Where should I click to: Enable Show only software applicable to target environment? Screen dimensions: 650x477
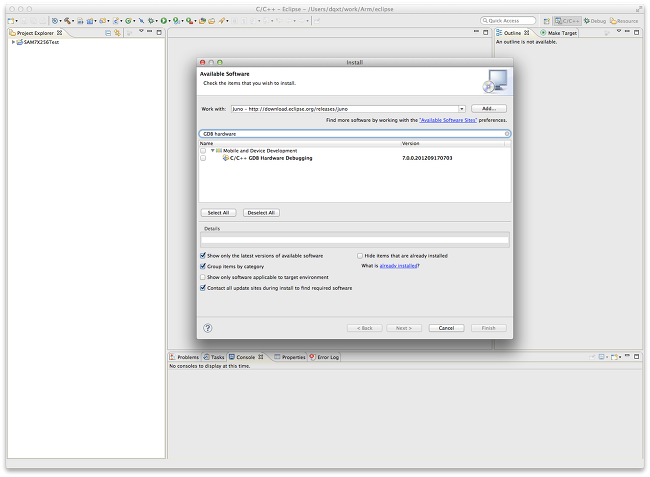(x=203, y=277)
